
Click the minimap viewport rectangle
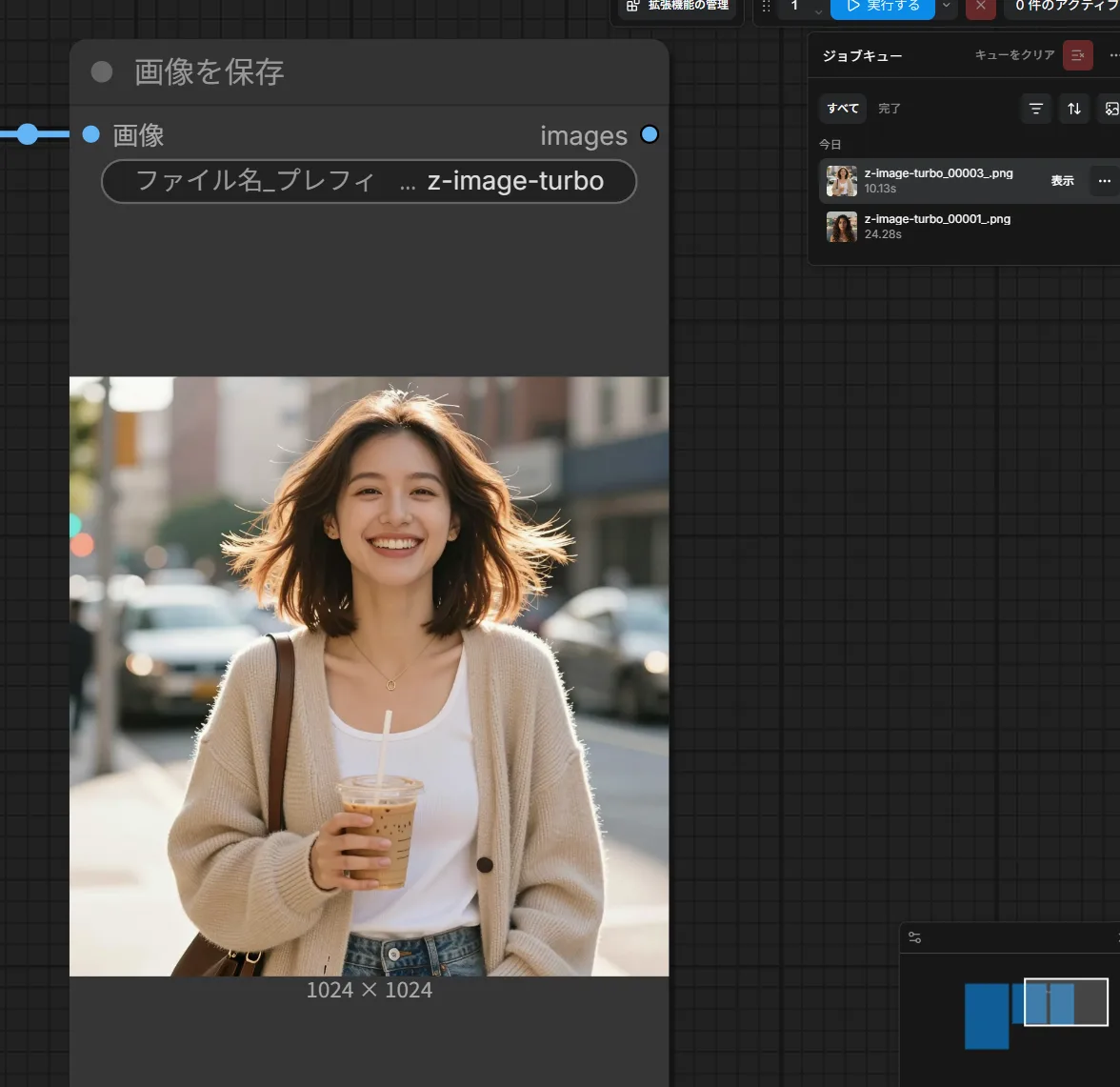click(x=1066, y=1002)
